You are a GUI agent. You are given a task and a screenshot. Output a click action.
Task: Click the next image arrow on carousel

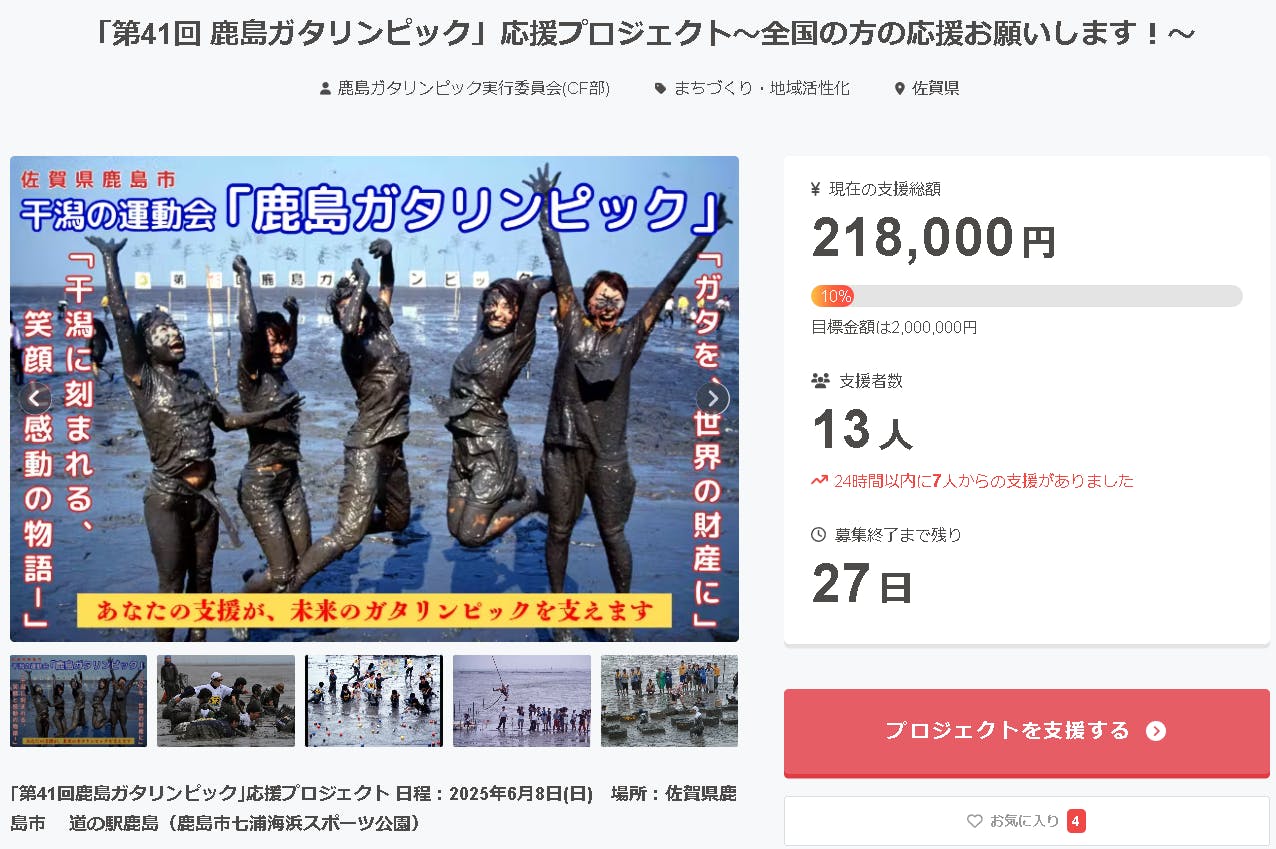pyautogui.click(x=713, y=398)
